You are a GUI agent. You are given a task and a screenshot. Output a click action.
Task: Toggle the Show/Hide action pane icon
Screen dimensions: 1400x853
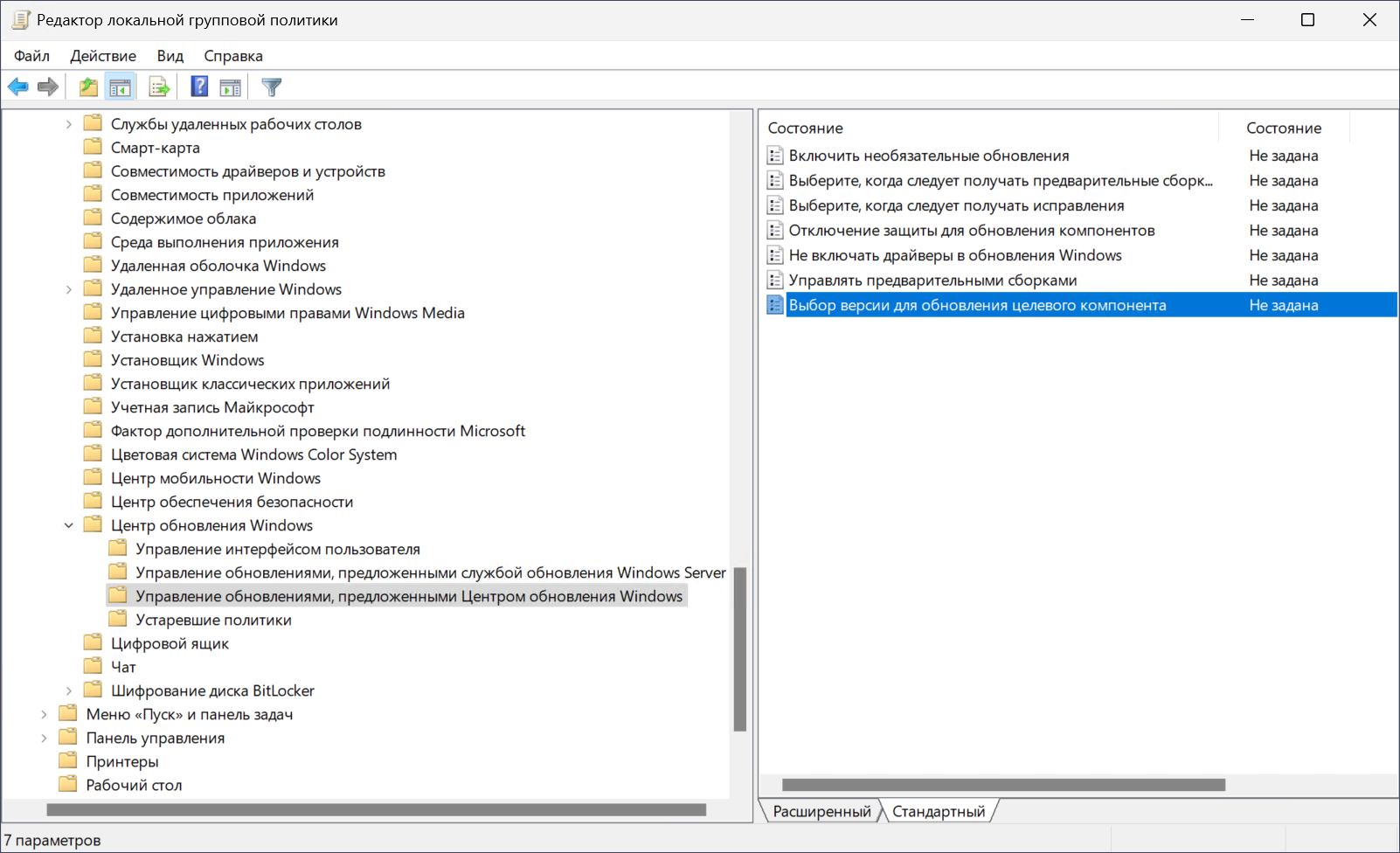pyautogui.click(x=230, y=87)
